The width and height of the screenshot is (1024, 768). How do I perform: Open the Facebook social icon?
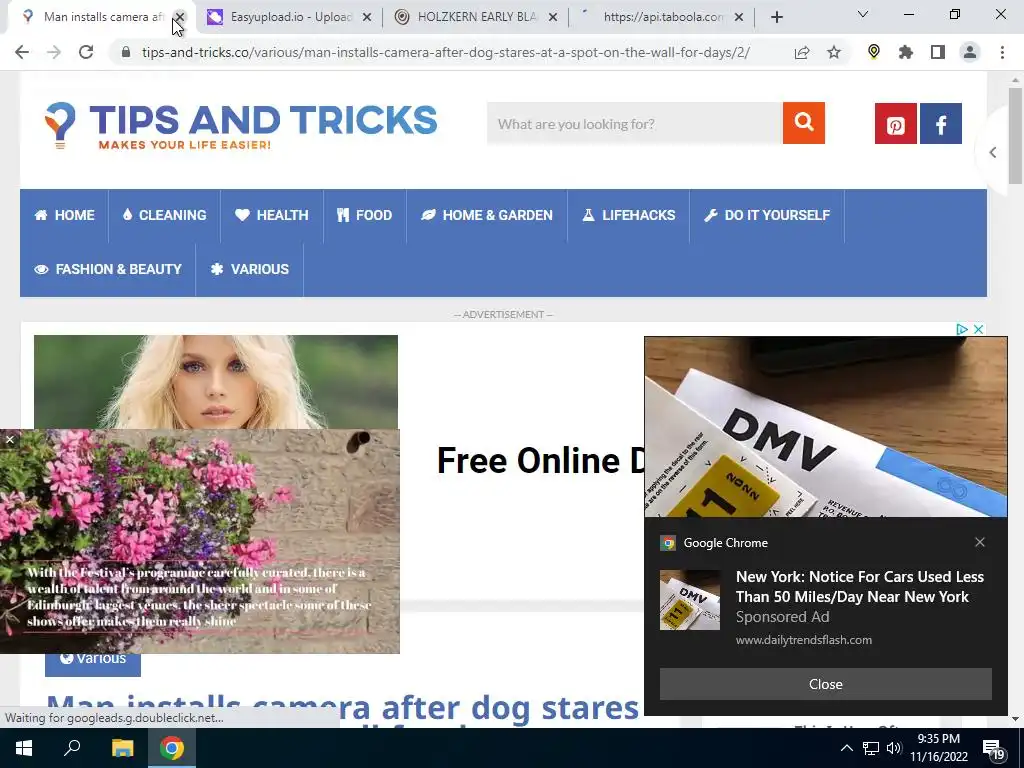[940, 123]
